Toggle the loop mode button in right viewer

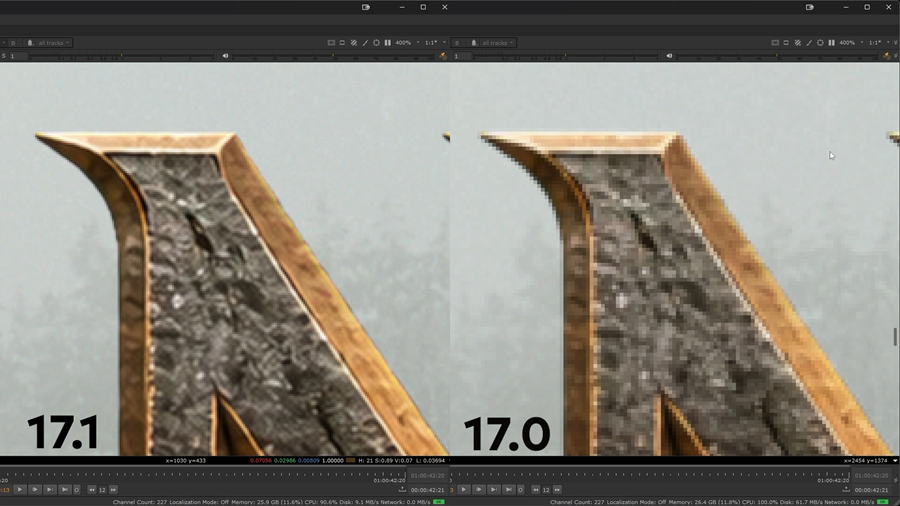pyautogui.click(x=521, y=489)
